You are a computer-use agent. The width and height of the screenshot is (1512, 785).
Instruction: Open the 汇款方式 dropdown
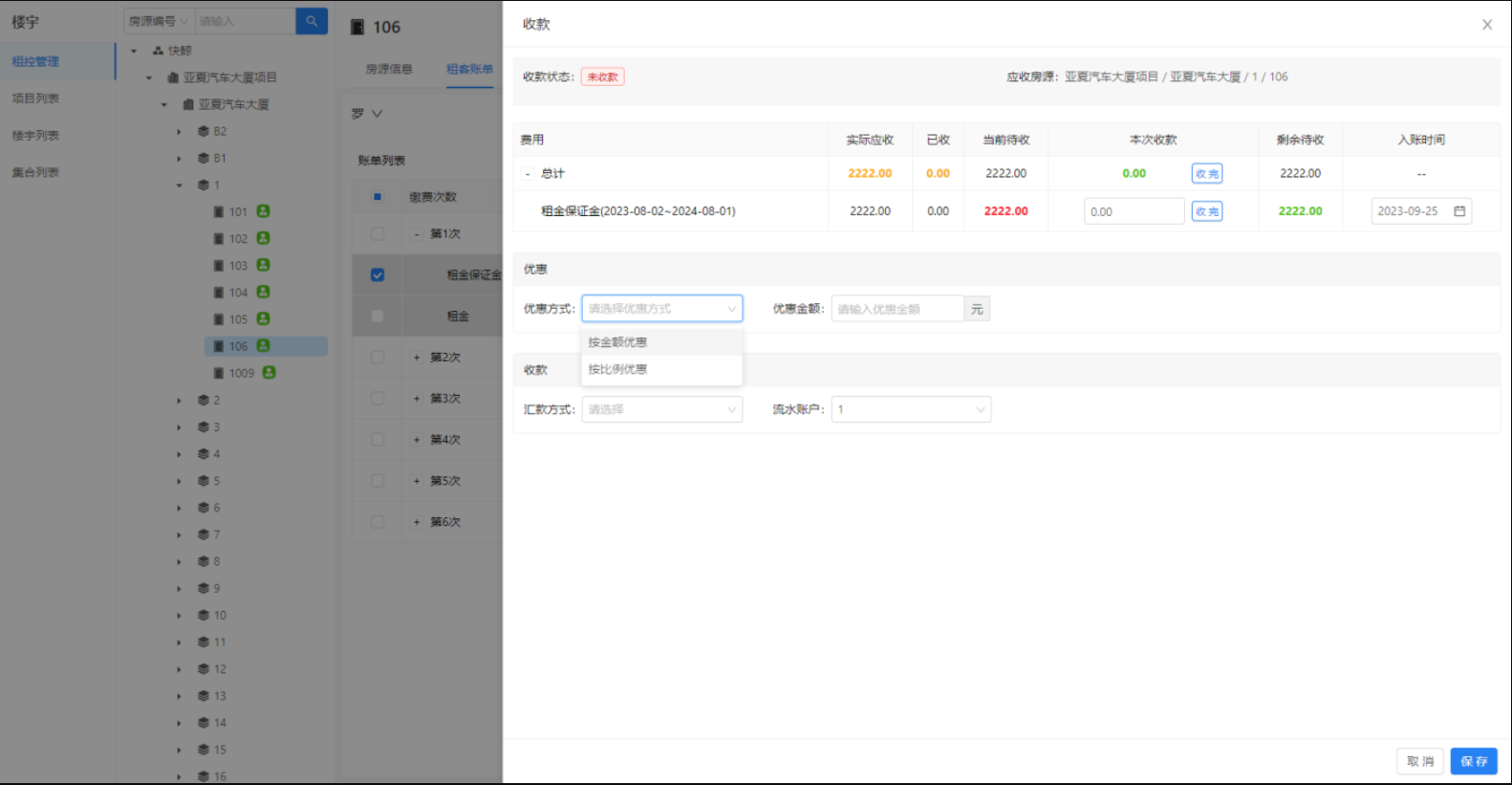click(661, 409)
